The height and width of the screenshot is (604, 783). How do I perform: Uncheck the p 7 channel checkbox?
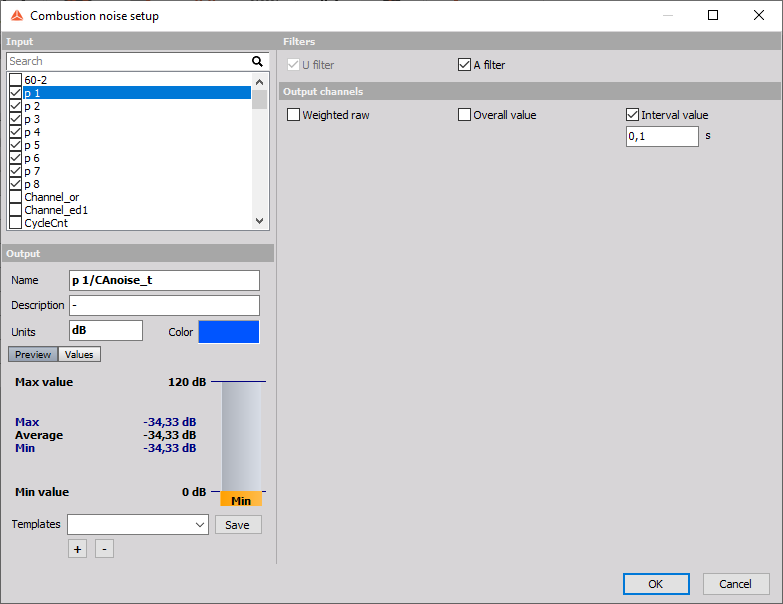[x=15, y=170]
